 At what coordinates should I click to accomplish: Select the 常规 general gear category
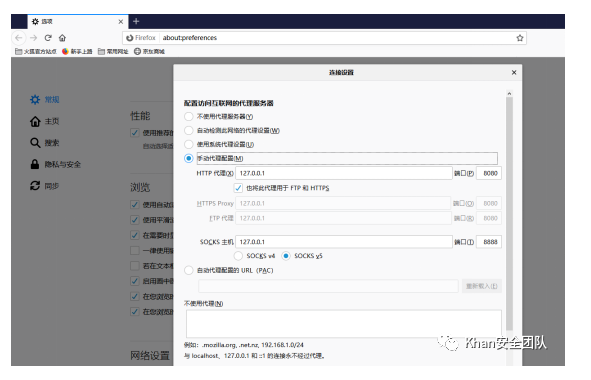click(44, 100)
